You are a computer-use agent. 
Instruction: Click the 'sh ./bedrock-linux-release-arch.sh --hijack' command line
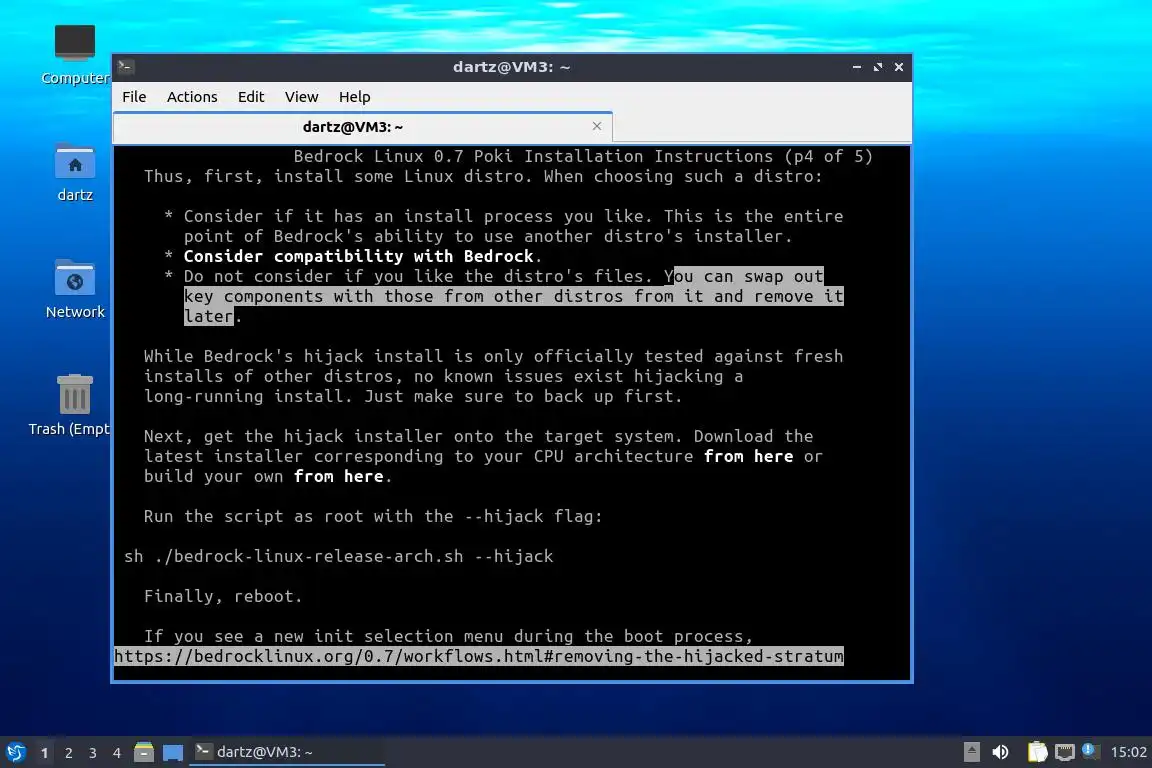338,556
